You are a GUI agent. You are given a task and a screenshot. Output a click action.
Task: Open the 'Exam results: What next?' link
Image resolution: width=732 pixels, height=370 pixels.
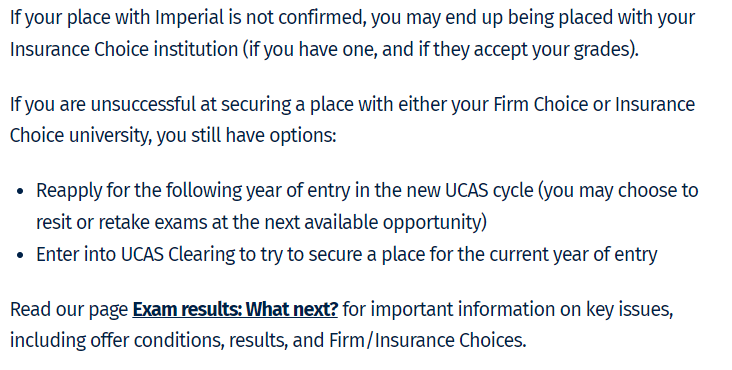coord(235,309)
